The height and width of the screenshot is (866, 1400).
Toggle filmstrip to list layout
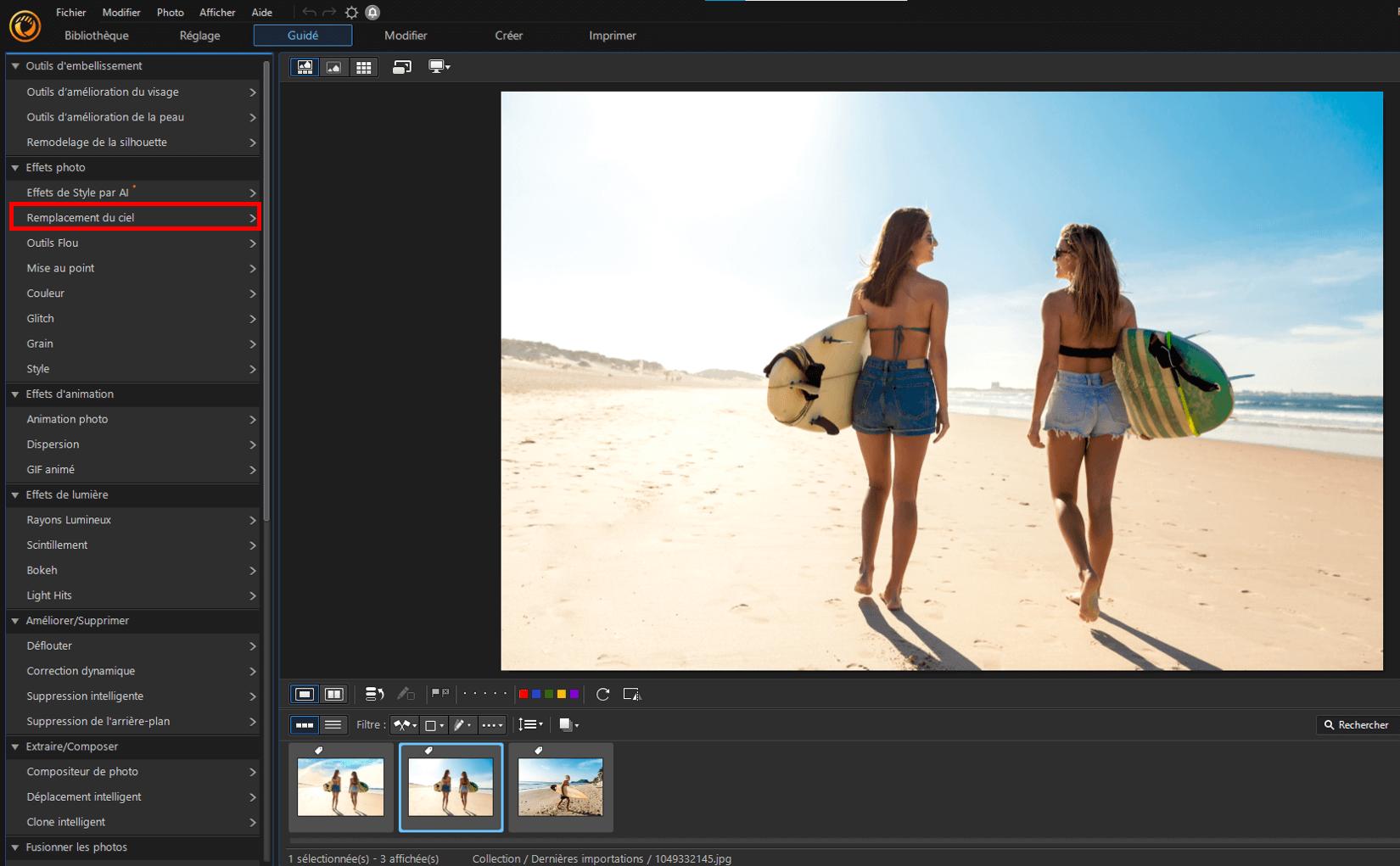click(x=333, y=725)
